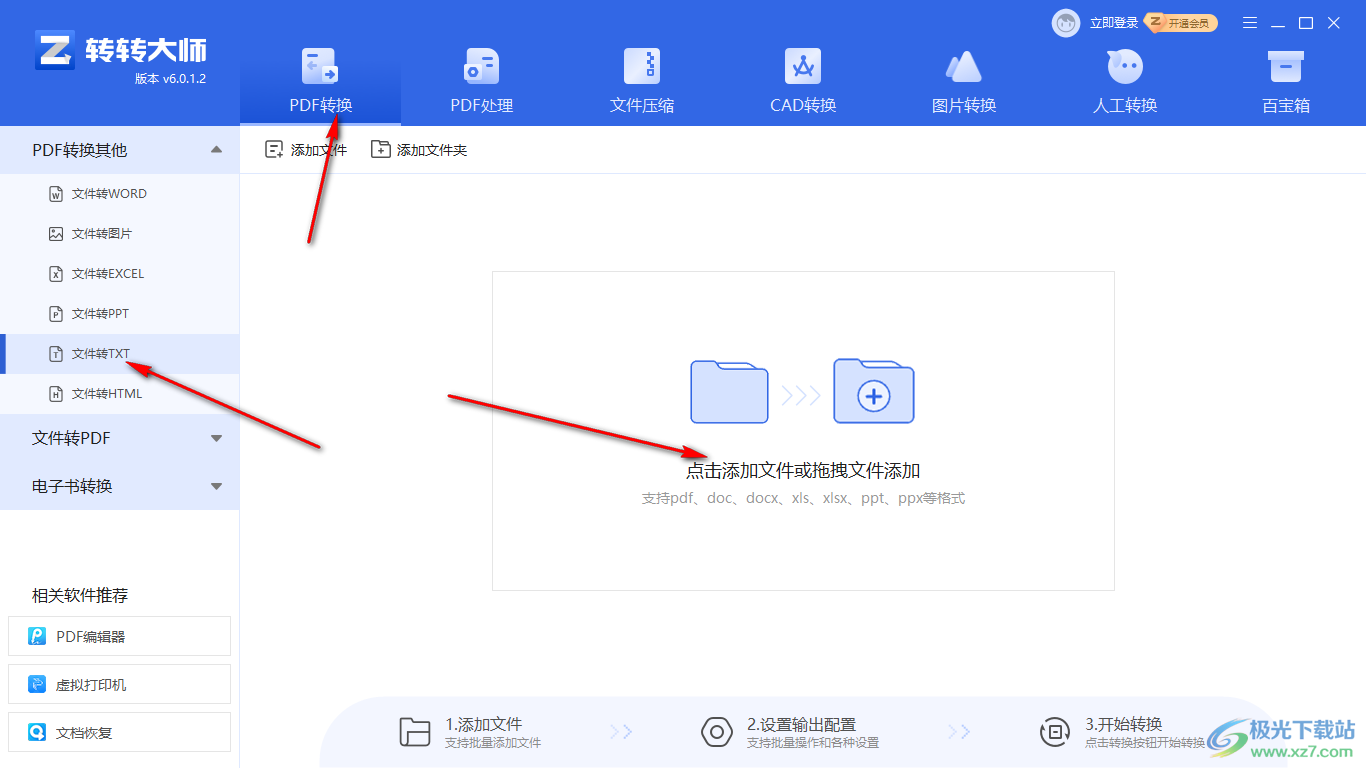The height and width of the screenshot is (768, 1366).
Task: Open the PDF编辑器 recommended software
Action: (x=119, y=636)
